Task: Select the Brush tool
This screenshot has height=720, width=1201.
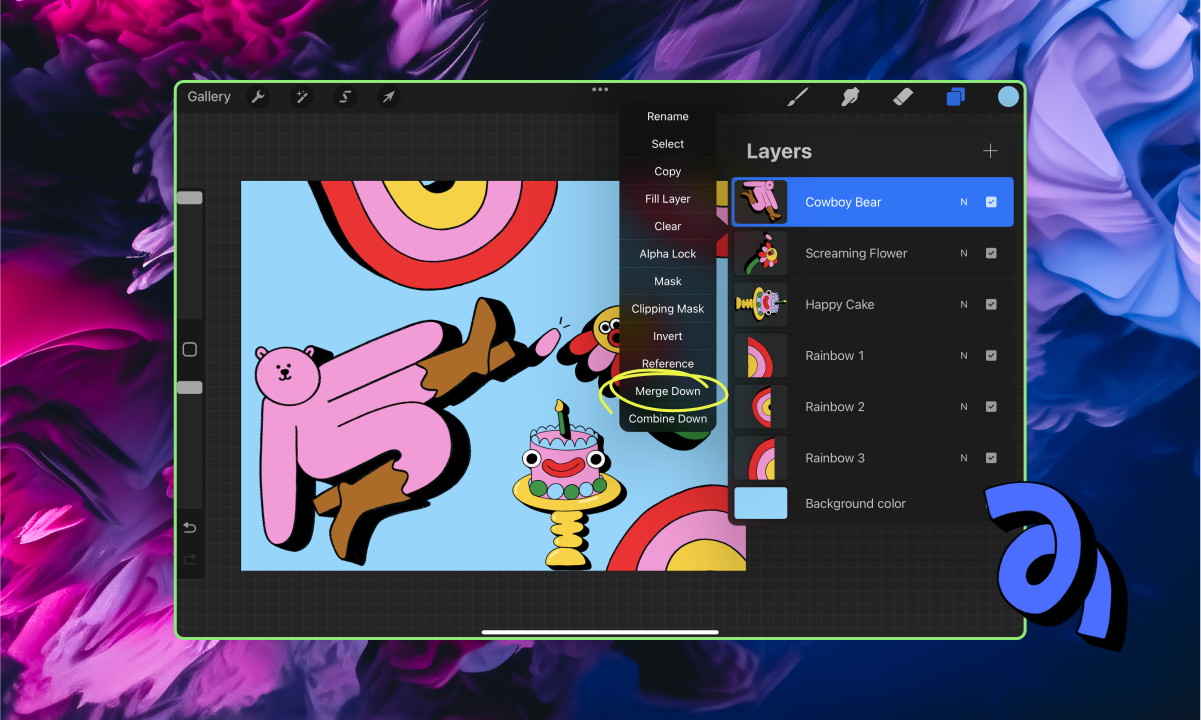Action: coord(797,96)
